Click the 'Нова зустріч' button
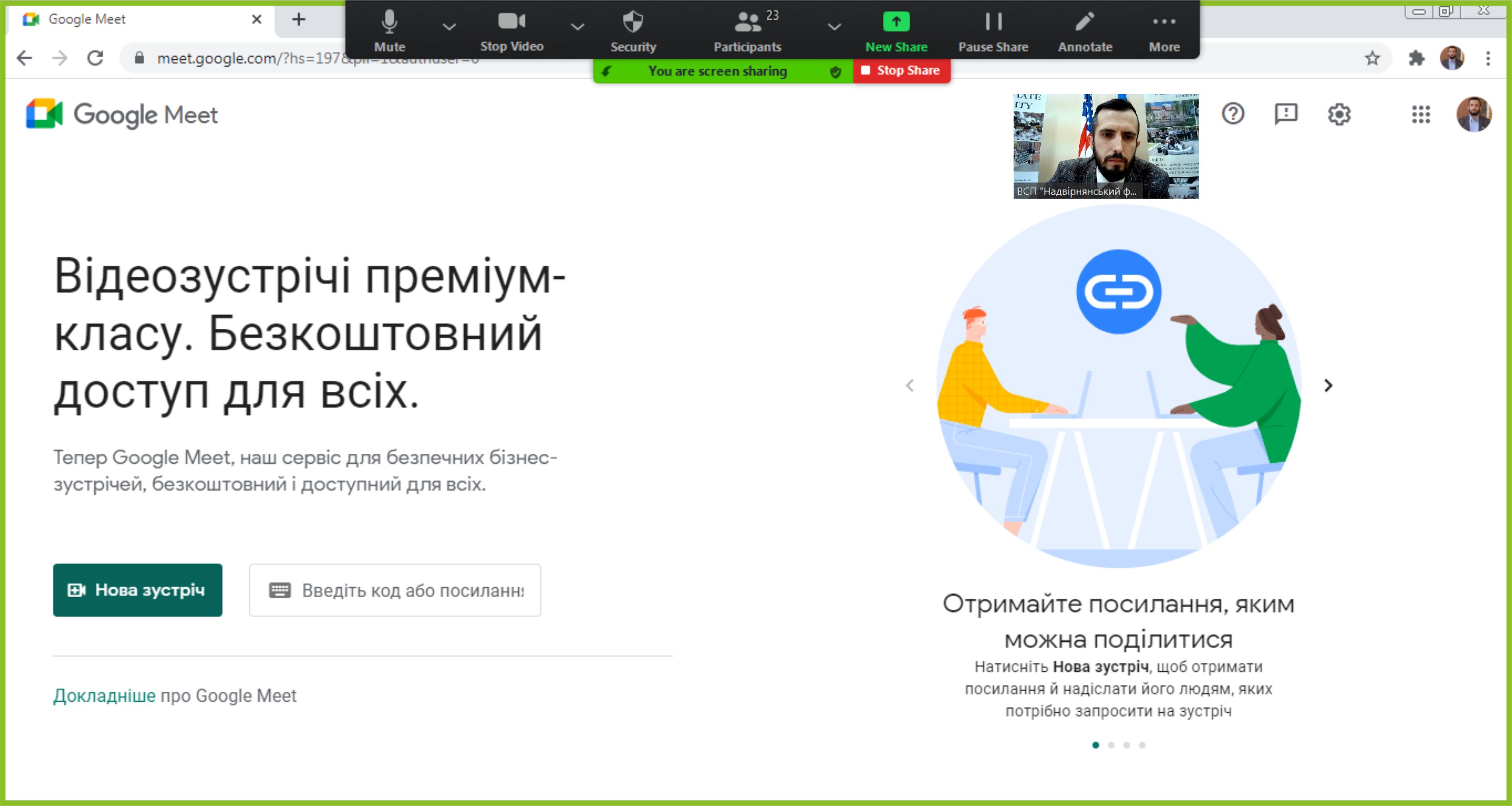Image resolution: width=1512 pixels, height=806 pixels. click(137, 590)
